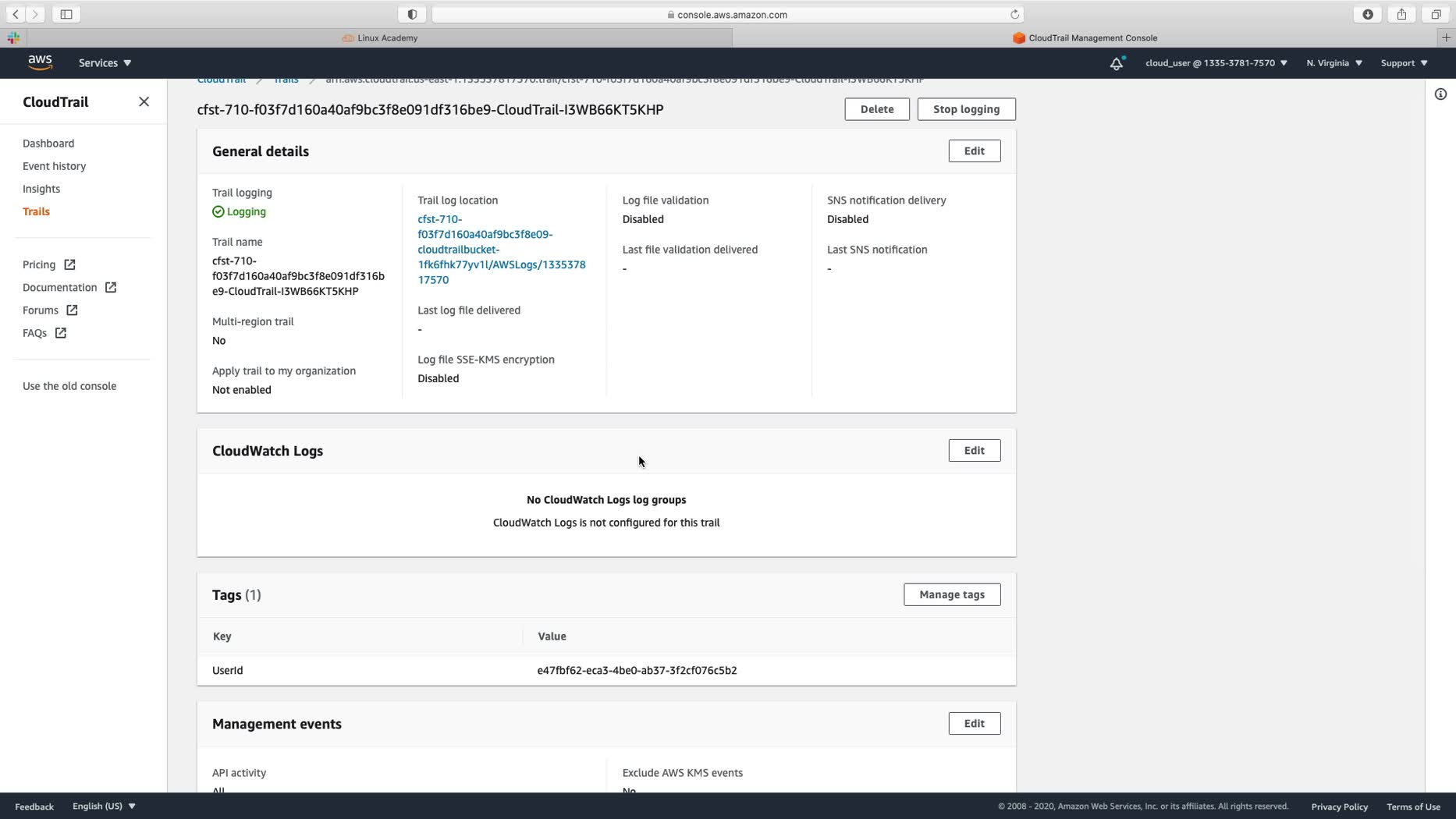Open the Safari downloads icon
Viewport: 1456px width, 819px height.
coord(1368,14)
